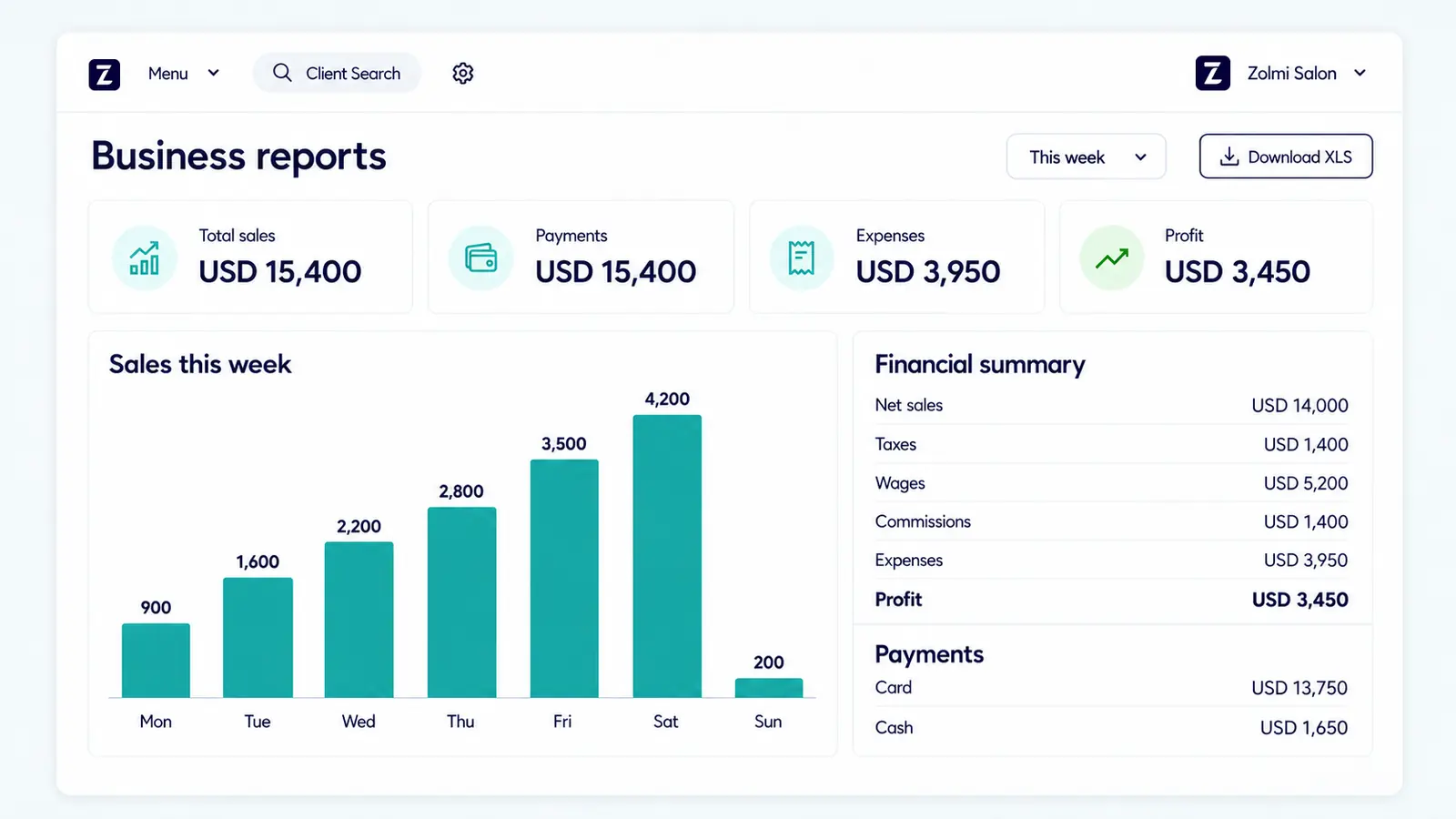Click the Sat axis label

[666, 722]
